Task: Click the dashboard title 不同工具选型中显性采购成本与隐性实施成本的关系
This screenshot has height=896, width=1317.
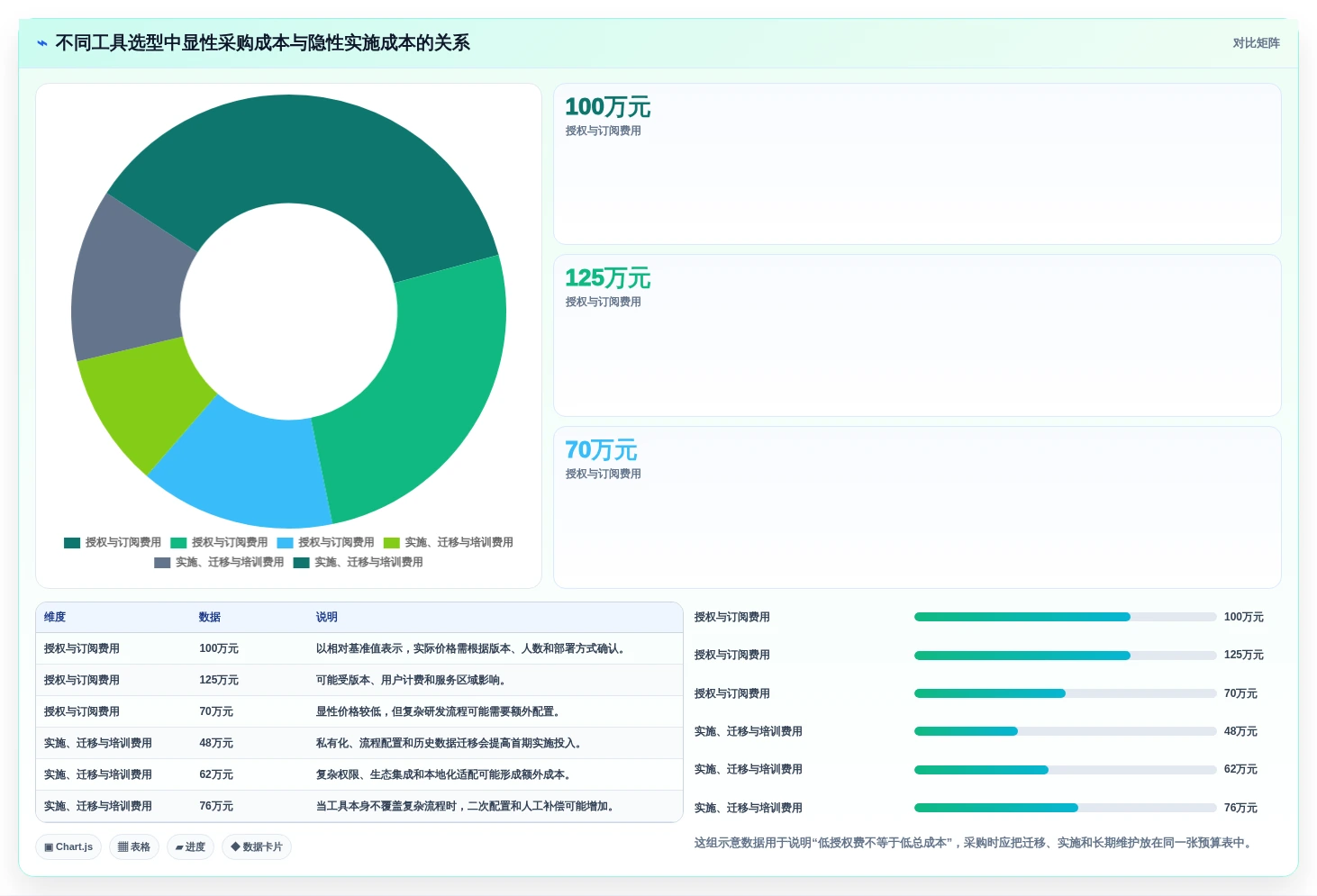Action: point(262,43)
